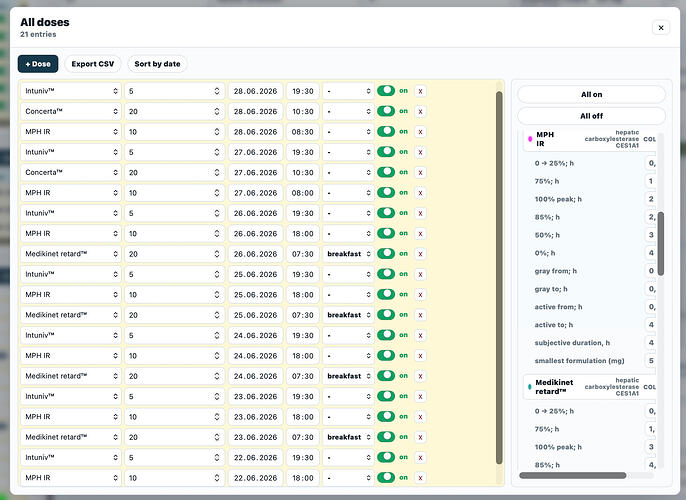Adjust dose amount stepper for Concerta 28.06.2026
Screen dimensions: 686x500
pos(217,112)
